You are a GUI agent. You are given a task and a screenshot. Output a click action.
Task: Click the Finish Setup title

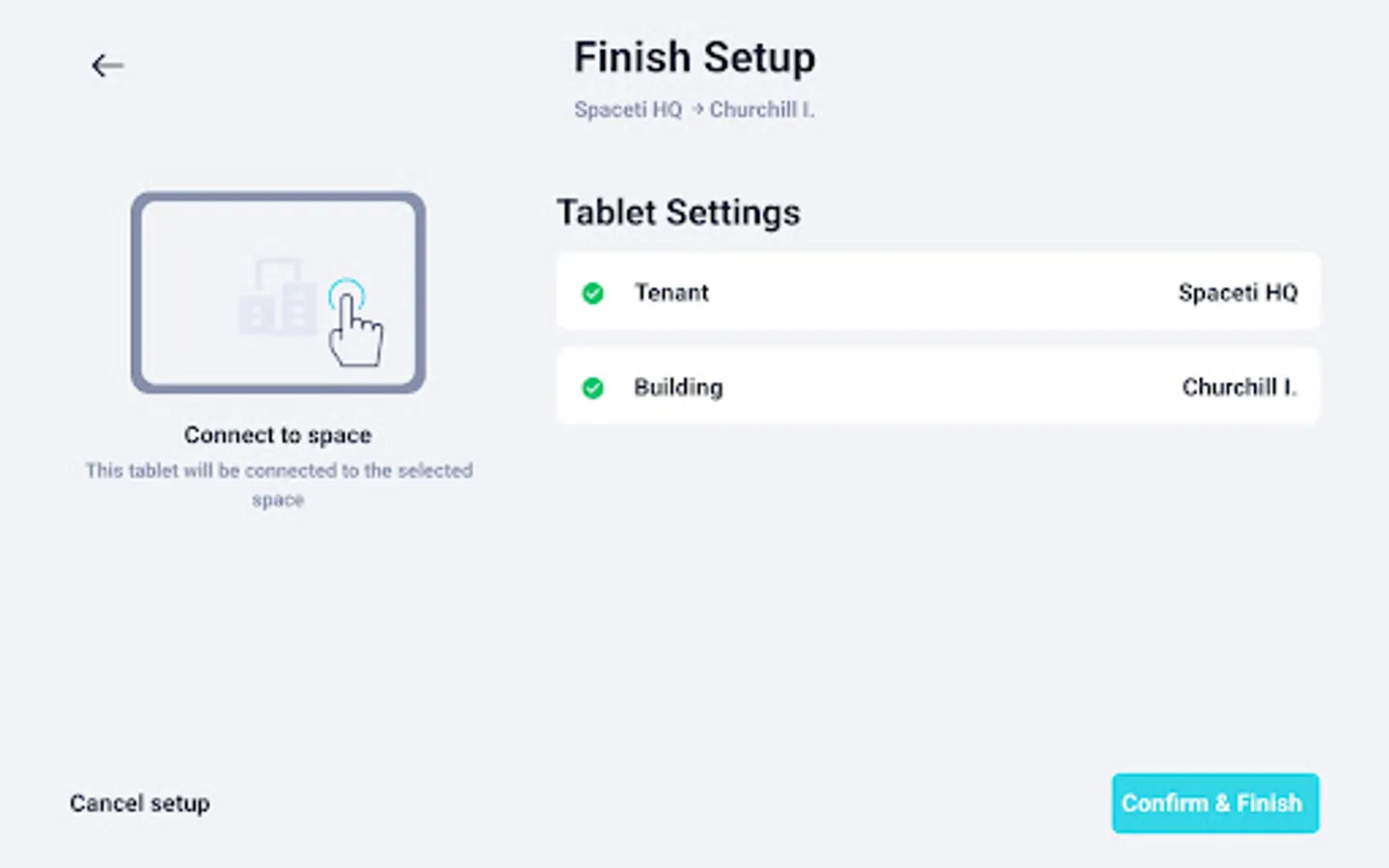694,58
